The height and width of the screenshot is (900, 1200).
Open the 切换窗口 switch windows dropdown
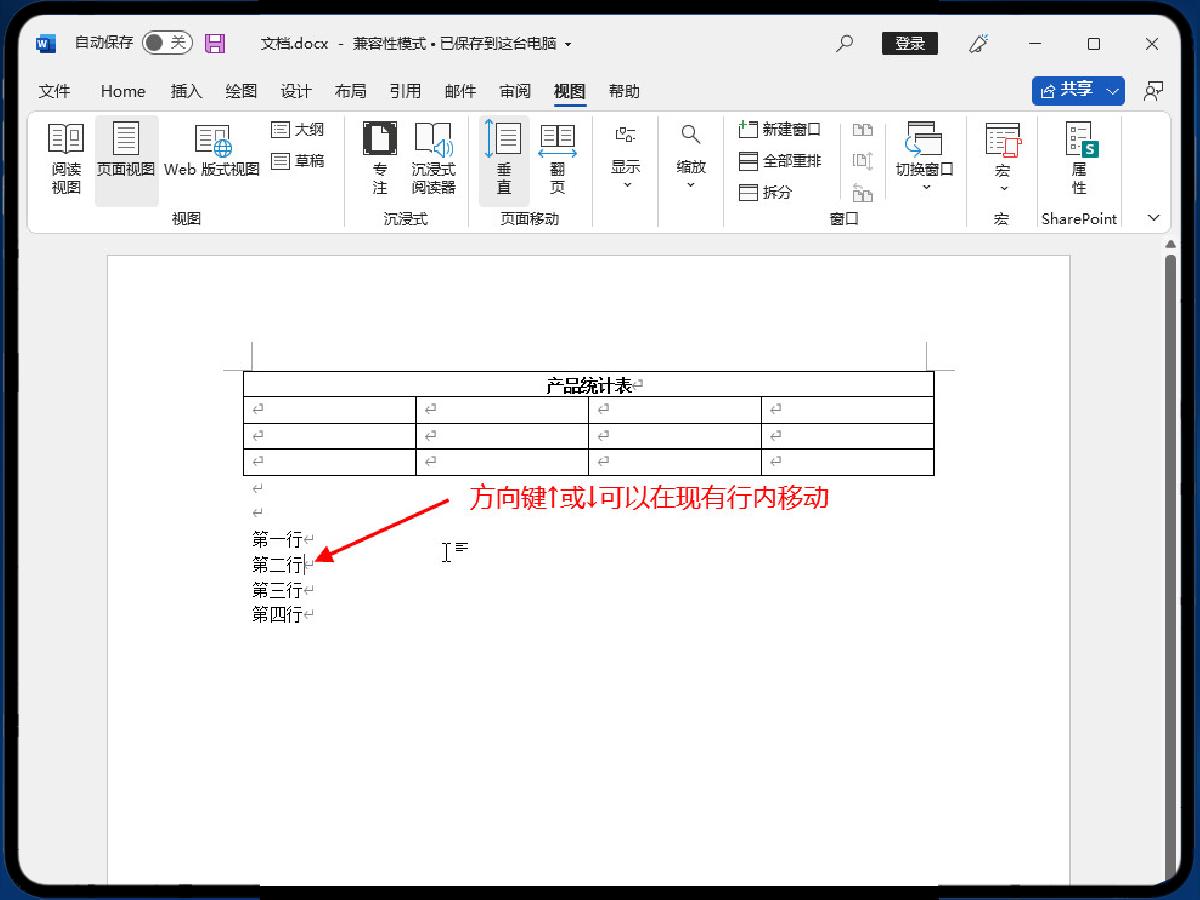pos(924,158)
